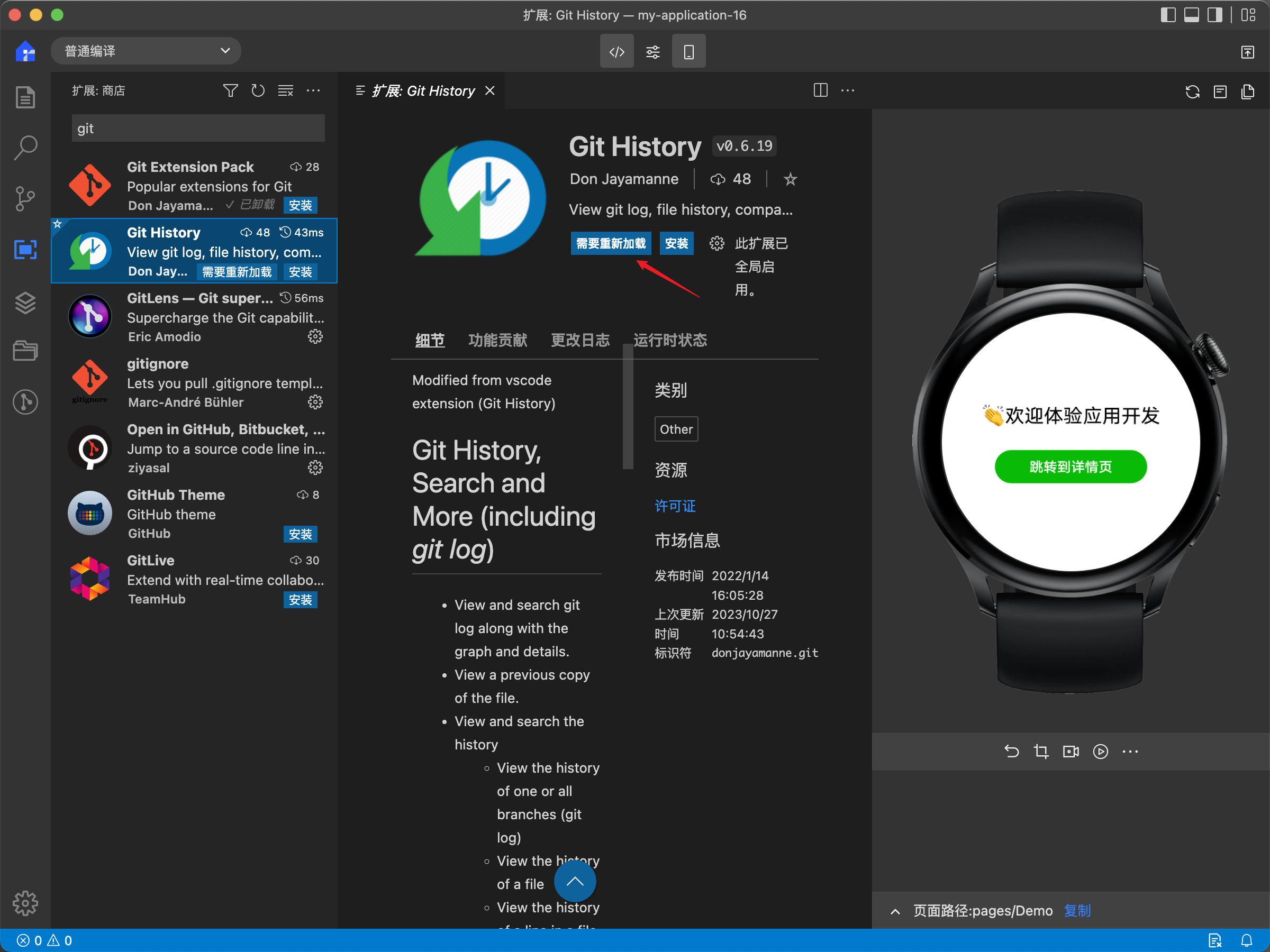The width and height of the screenshot is (1270, 952).
Task: Switch to the 运行时状态 tab
Action: 669,340
